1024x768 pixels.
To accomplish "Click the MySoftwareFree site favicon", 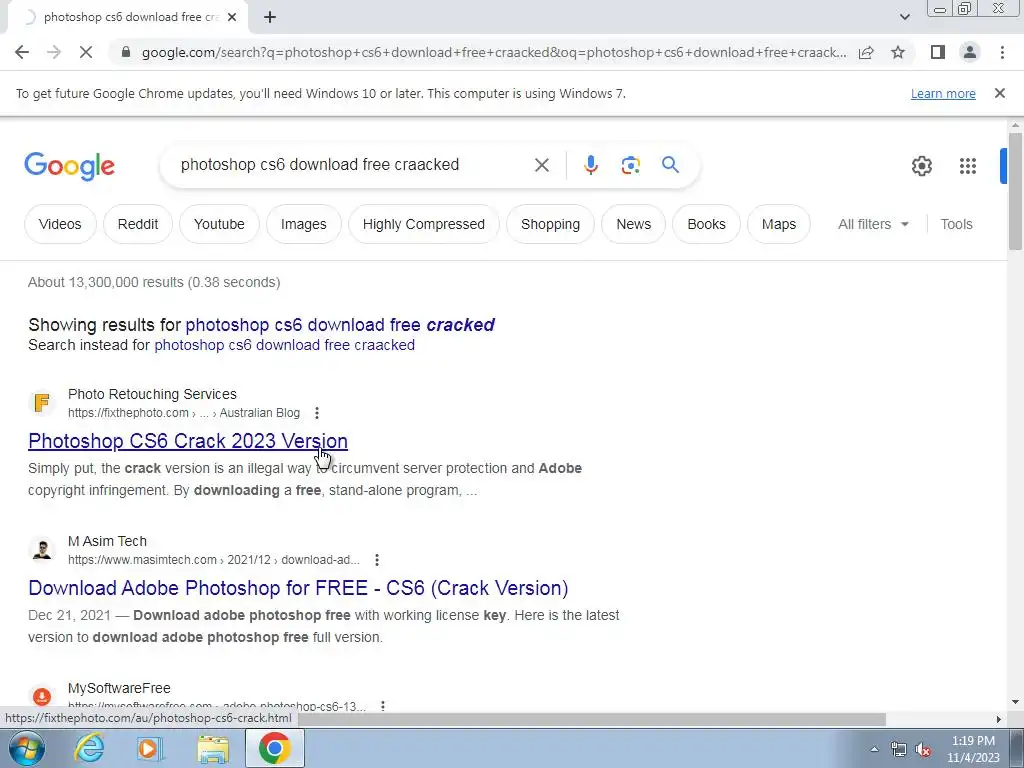I will pyautogui.click(x=42, y=696).
